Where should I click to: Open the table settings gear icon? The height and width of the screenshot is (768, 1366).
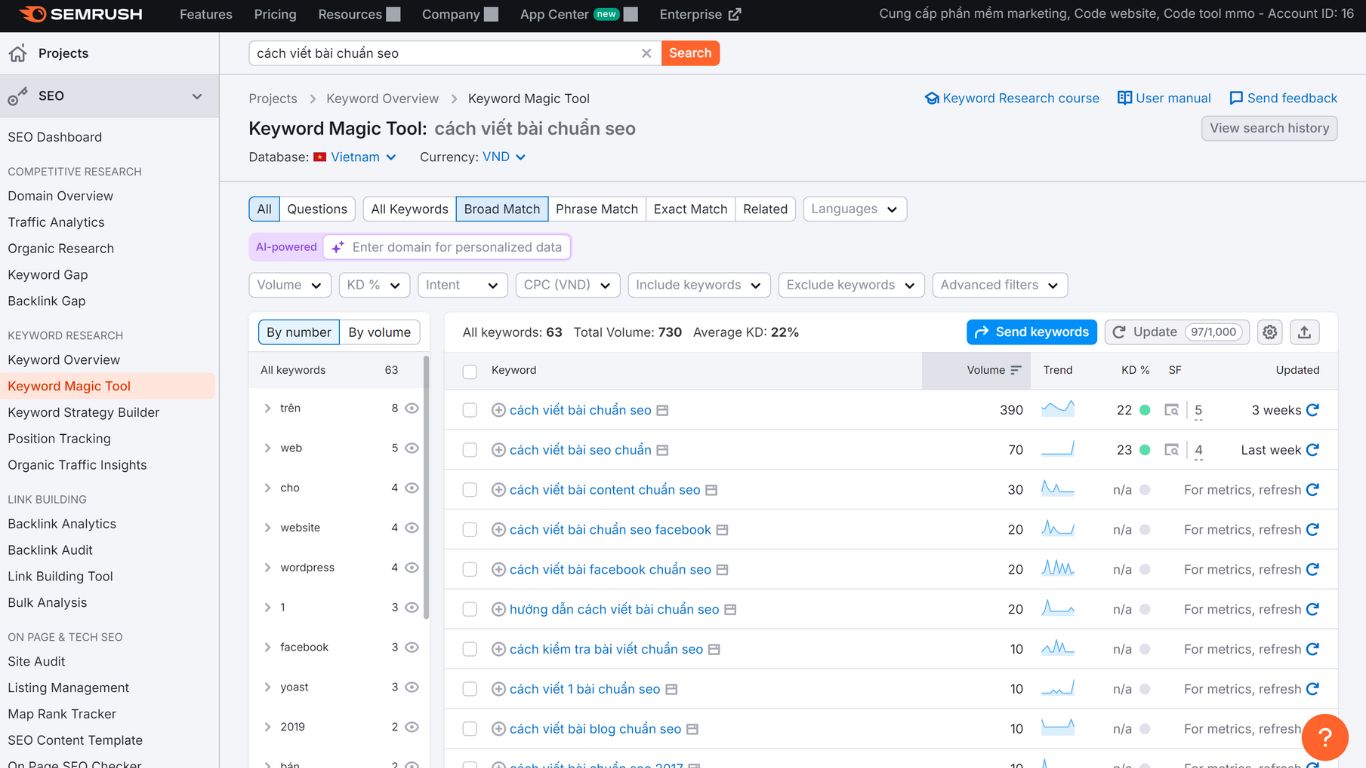1269,331
